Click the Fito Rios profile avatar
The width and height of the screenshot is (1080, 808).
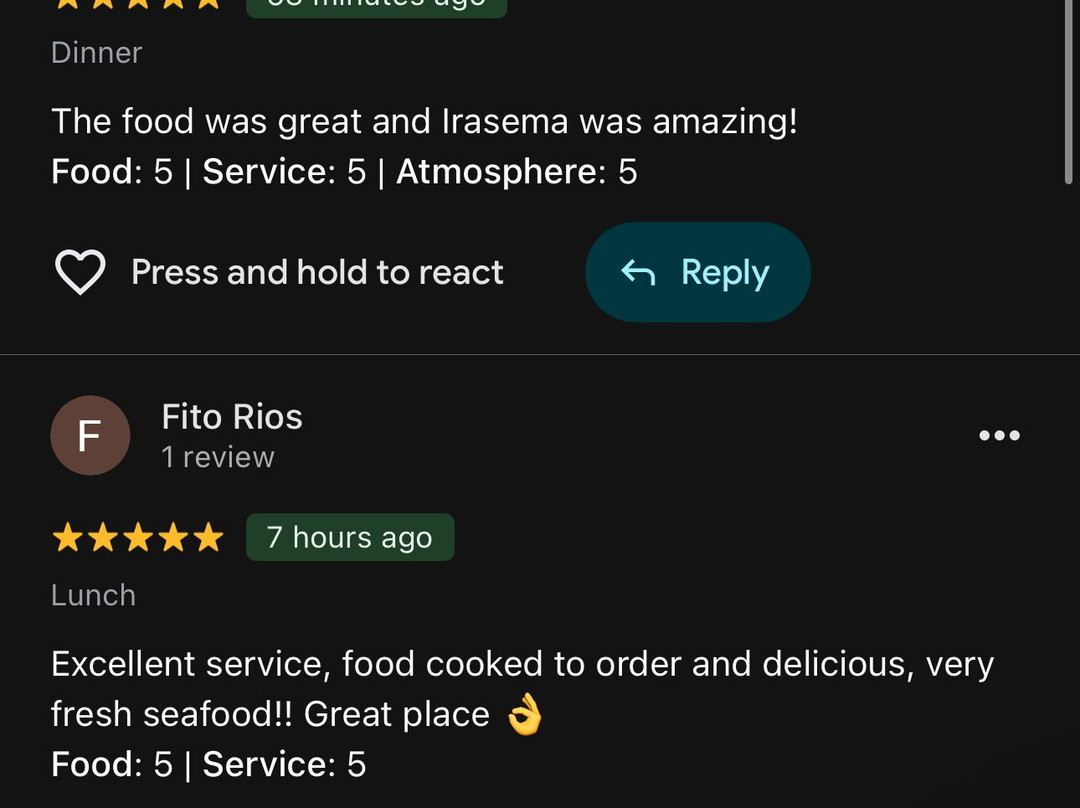(90, 436)
